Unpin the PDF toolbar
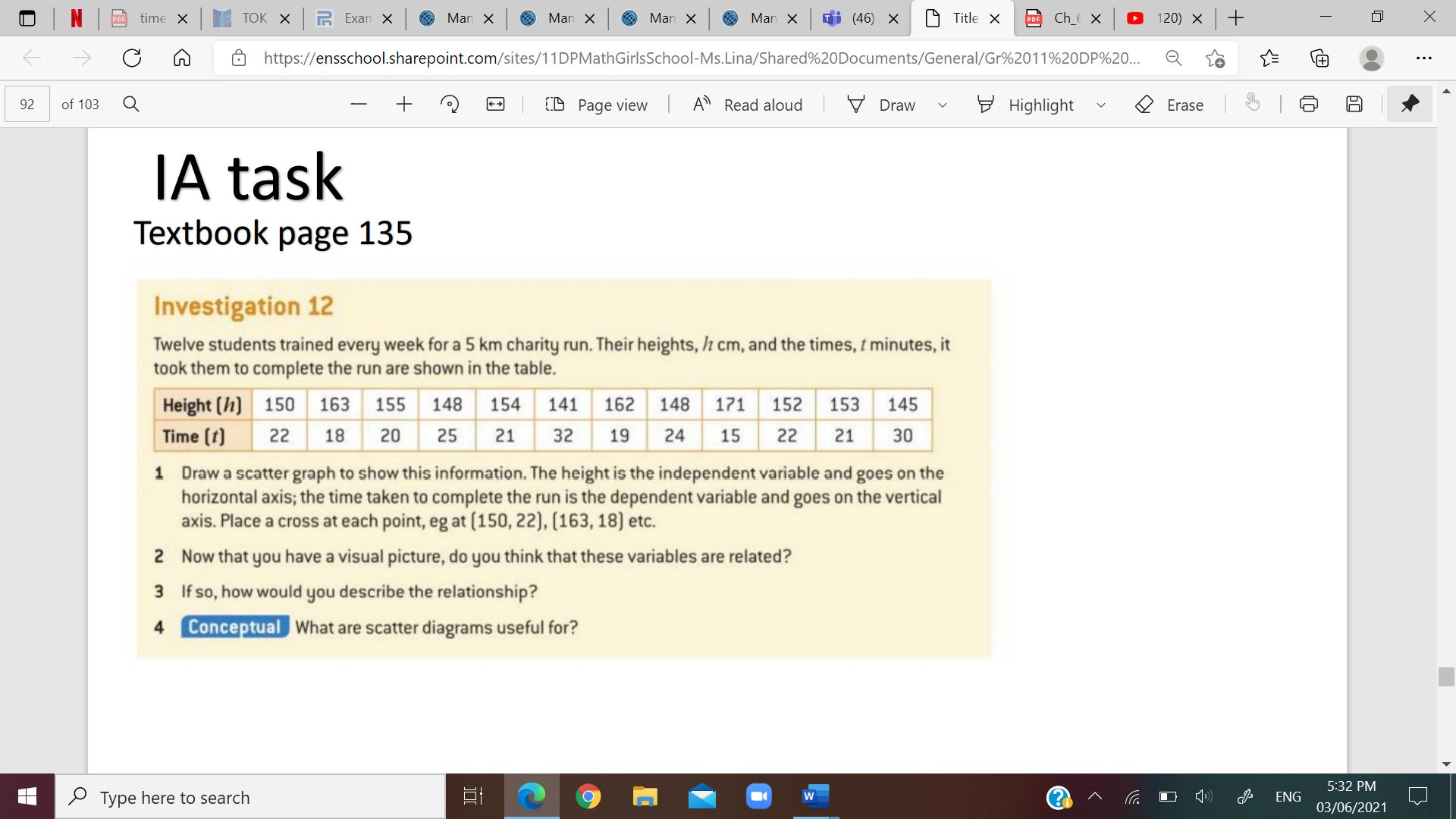Viewport: 1456px width, 819px height. coord(1410,104)
